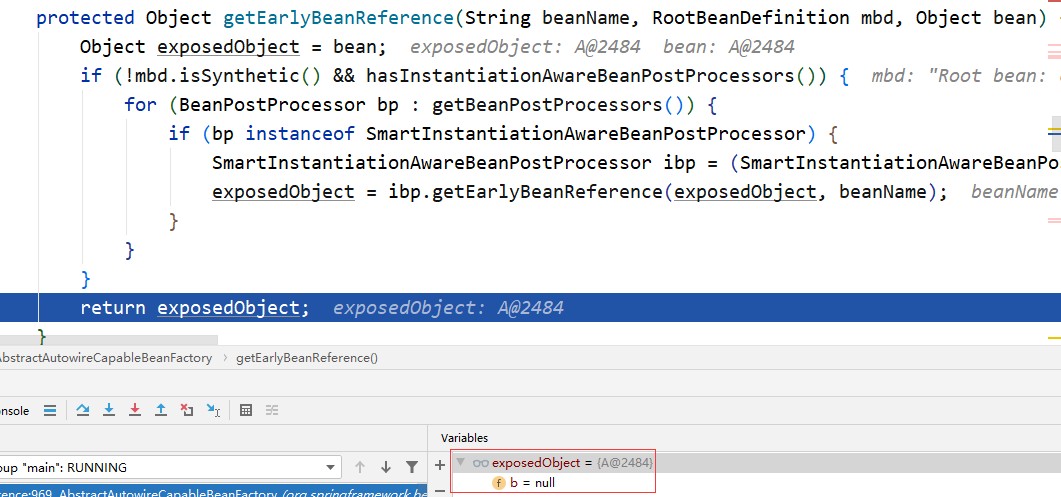Click hasInstantiationAwareBeanPostProcessors in the if condition

click(x=580, y=76)
